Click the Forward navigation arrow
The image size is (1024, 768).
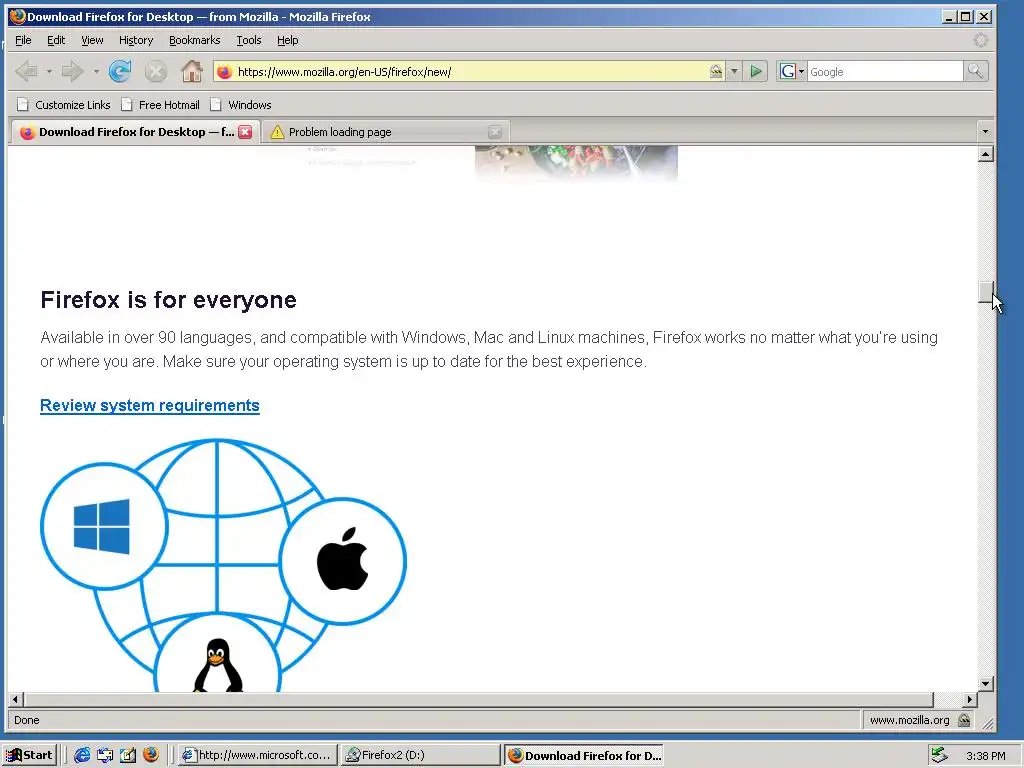click(x=72, y=71)
